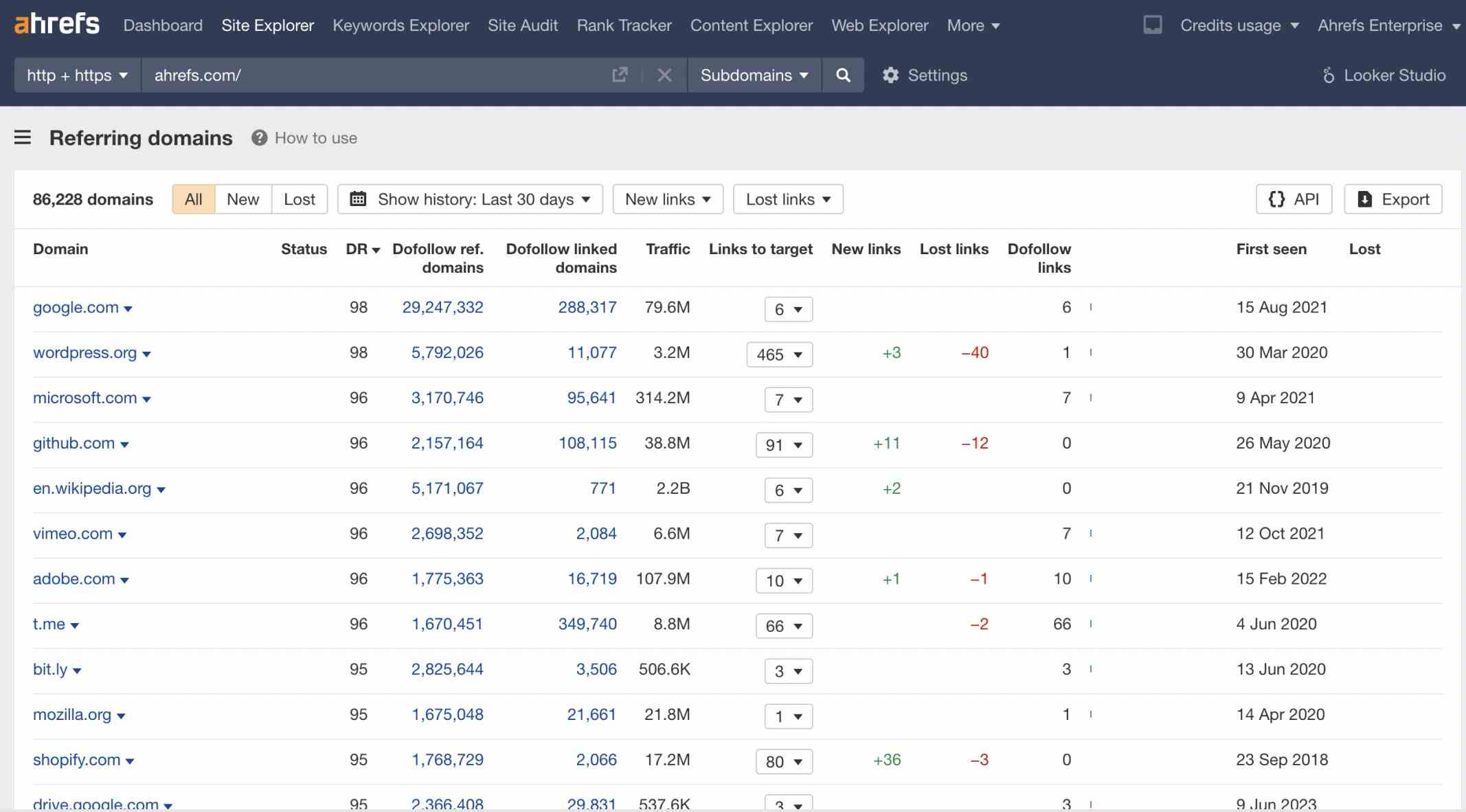Open URL in new tab icon
Image resolution: width=1466 pixels, height=812 pixels.
coord(620,75)
